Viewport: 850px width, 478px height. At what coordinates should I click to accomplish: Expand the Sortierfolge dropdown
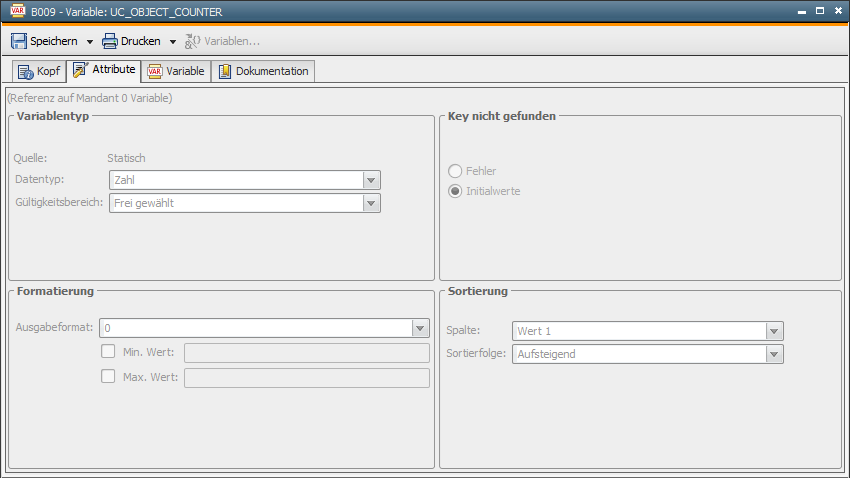774,354
